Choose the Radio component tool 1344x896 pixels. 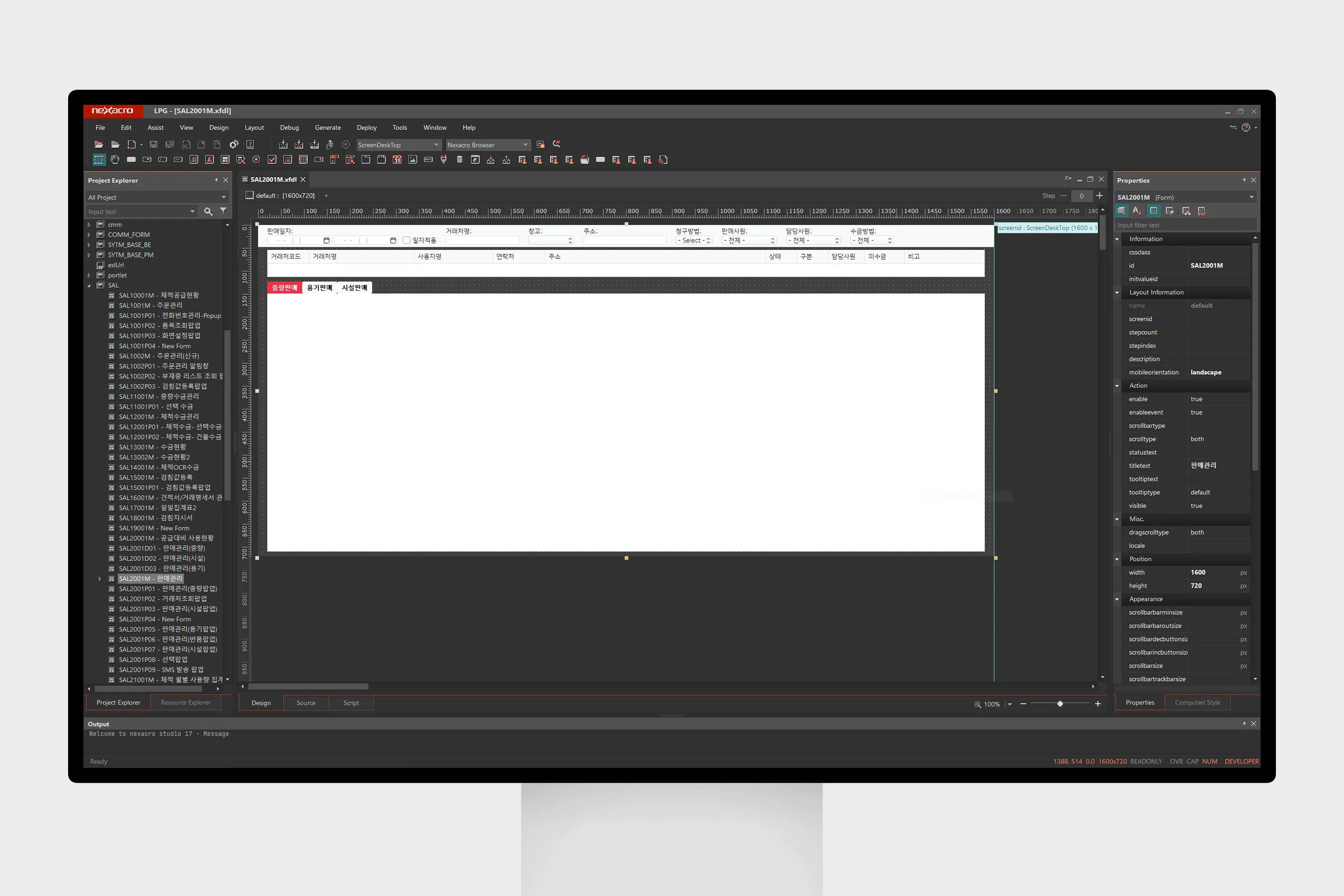[x=256, y=159]
